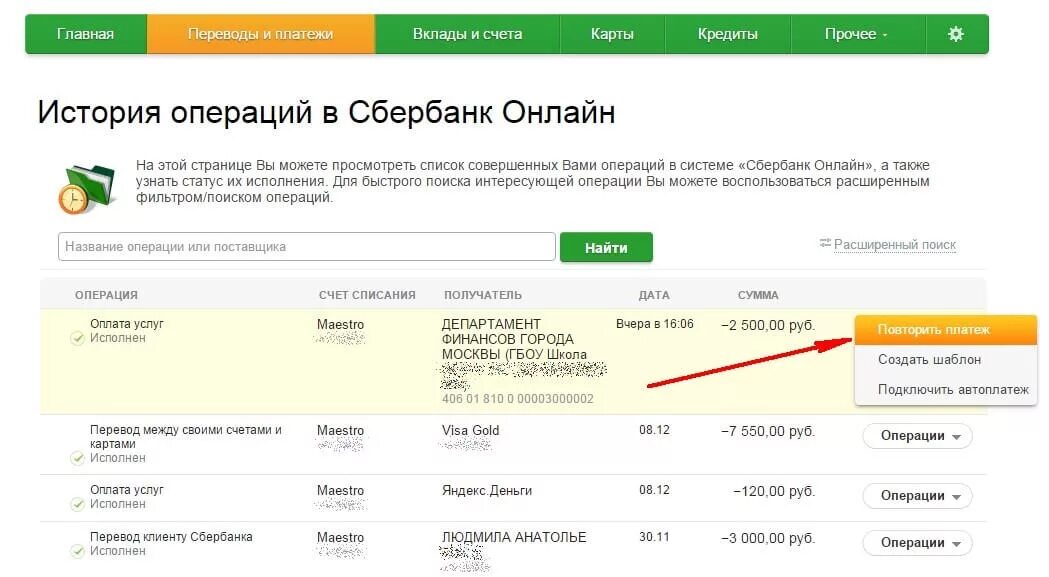The height and width of the screenshot is (577, 1049).
Task: Select Повторить платеж menu item
Action: pos(946,330)
